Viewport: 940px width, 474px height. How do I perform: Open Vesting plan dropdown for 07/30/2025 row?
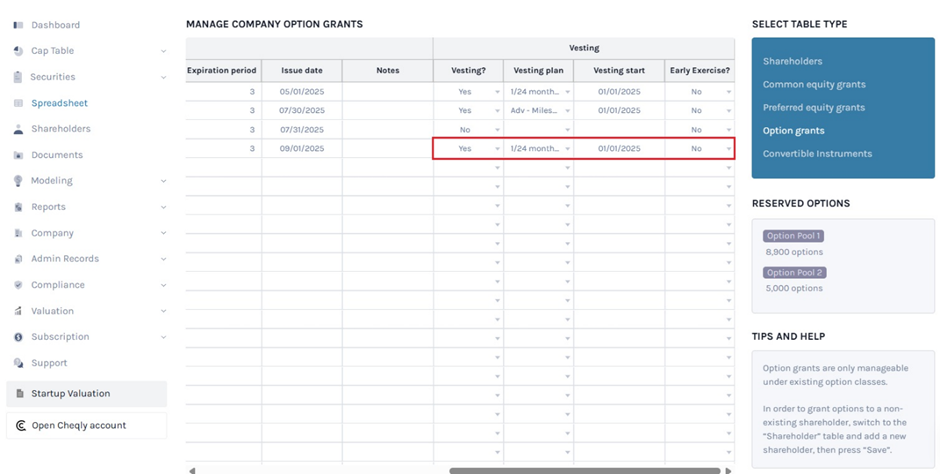point(567,111)
